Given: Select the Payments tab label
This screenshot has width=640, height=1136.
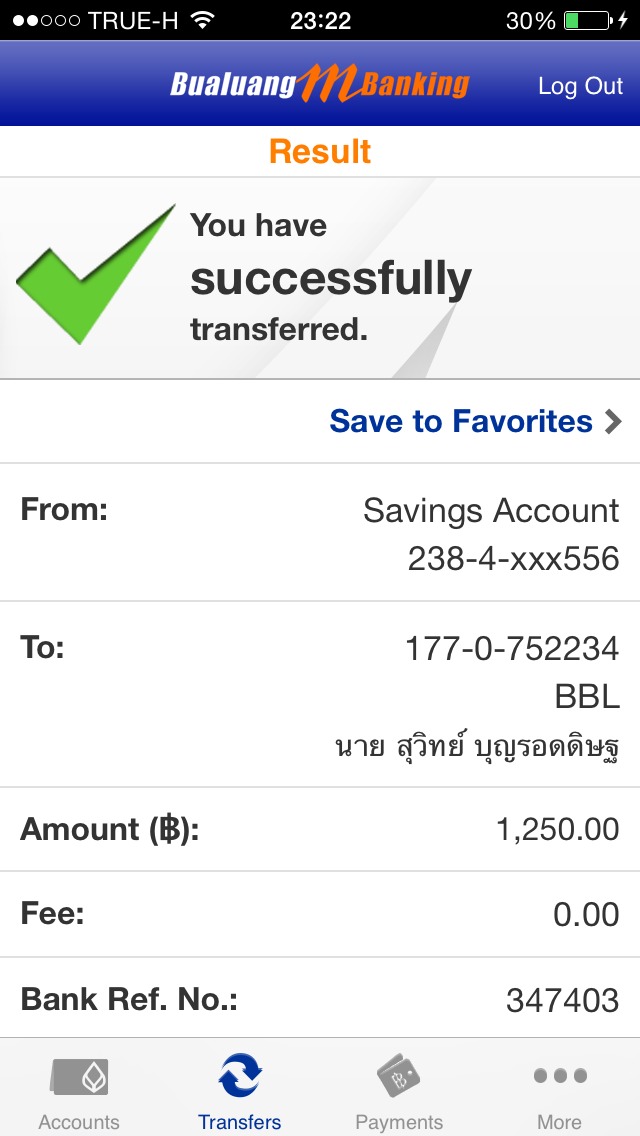Looking at the screenshot, I should point(399,1121).
